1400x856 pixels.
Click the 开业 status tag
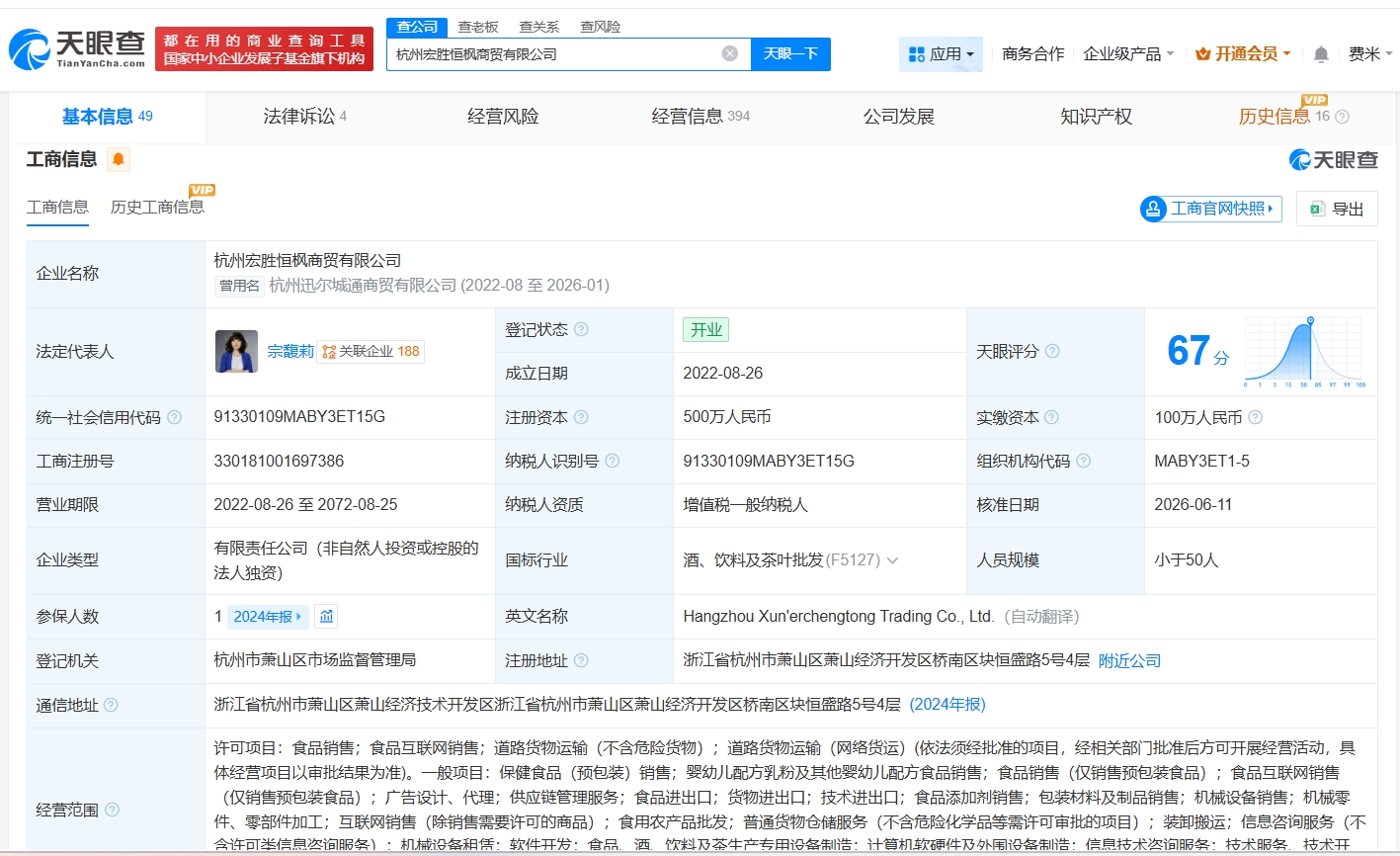coord(705,330)
